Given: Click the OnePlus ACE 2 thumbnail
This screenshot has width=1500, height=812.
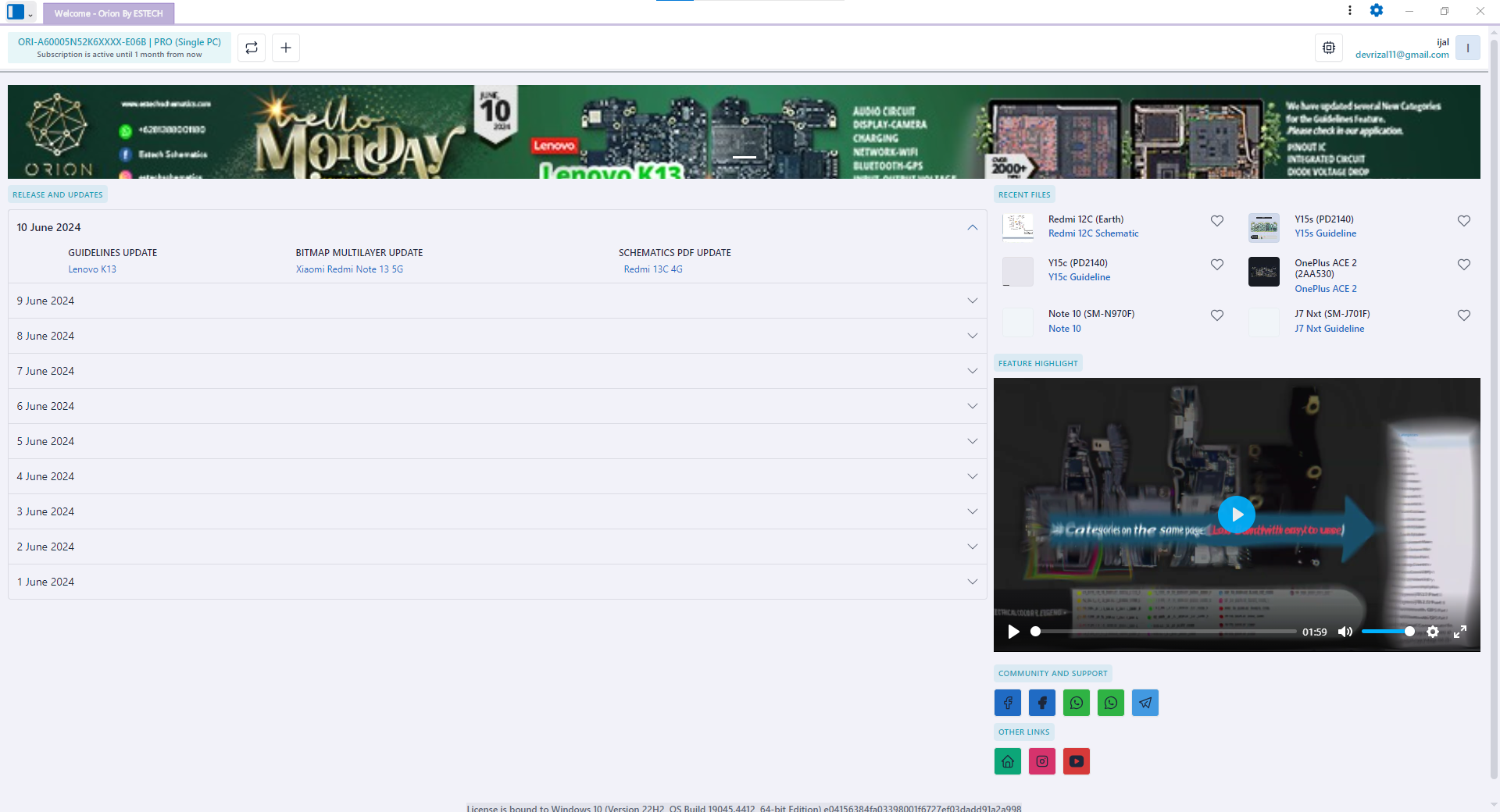Looking at the screenshot, I should (1264, 272).
